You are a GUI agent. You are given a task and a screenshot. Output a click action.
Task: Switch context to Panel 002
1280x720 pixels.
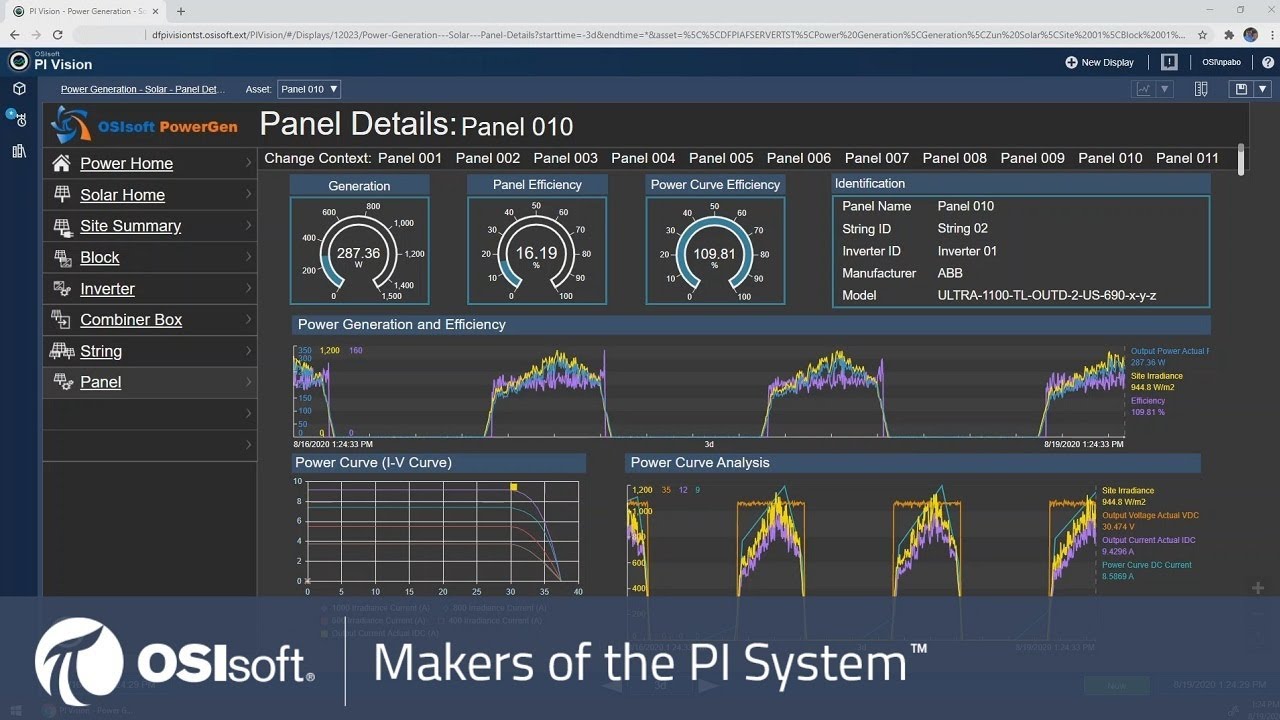(488, 158)
